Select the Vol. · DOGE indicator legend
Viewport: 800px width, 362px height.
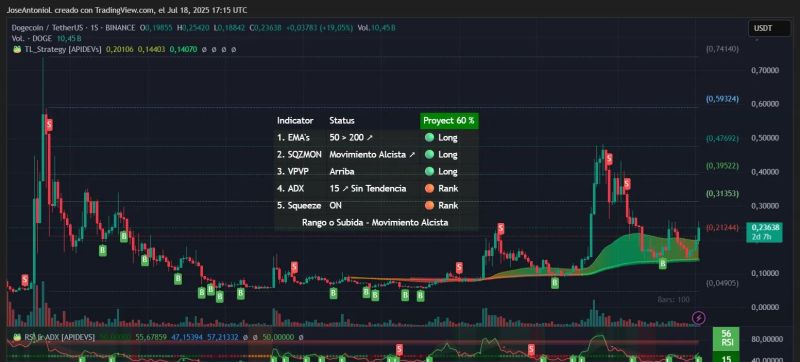[x=32, y=38]
